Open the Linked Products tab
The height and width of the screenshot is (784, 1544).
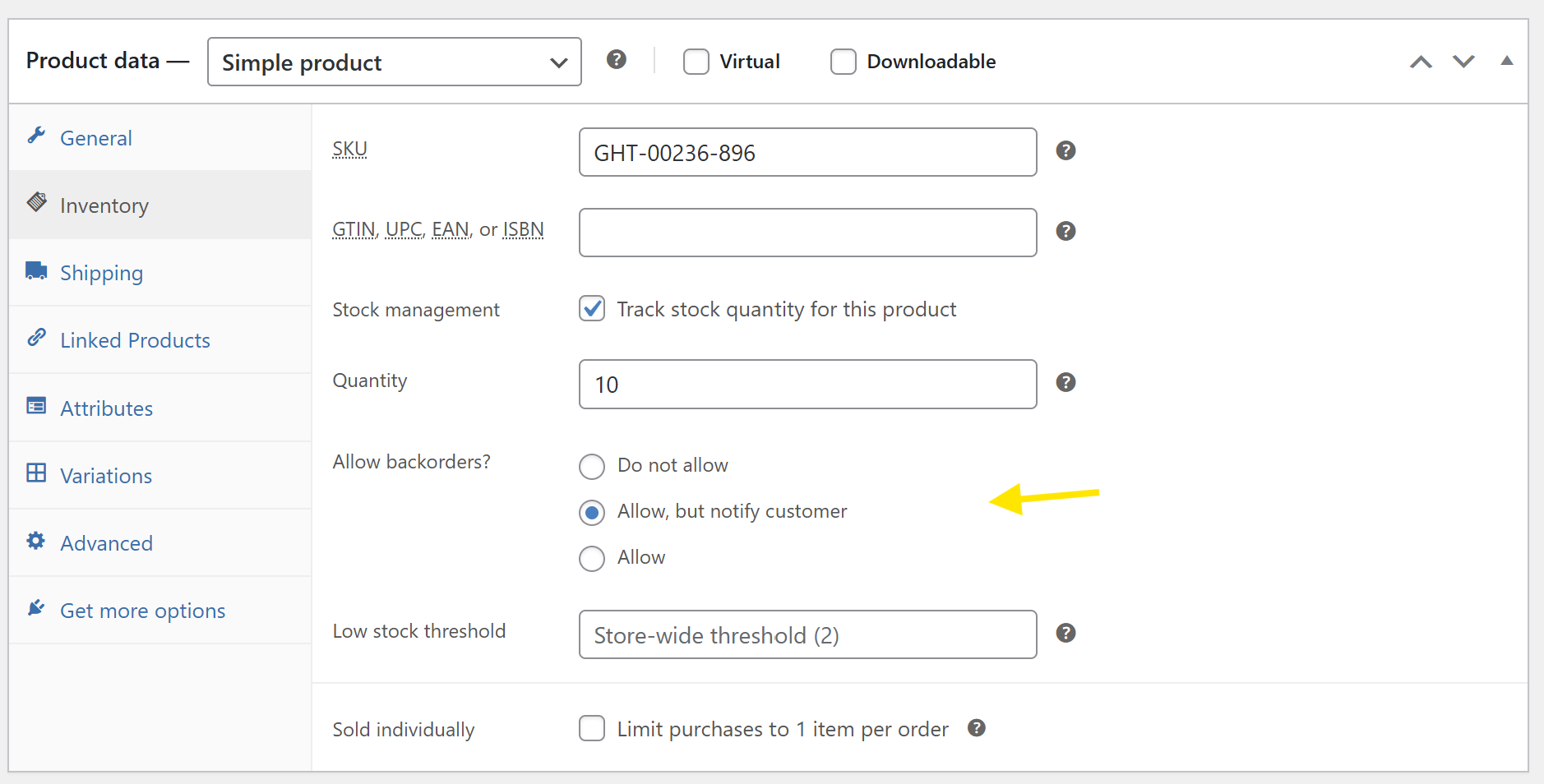135,340
